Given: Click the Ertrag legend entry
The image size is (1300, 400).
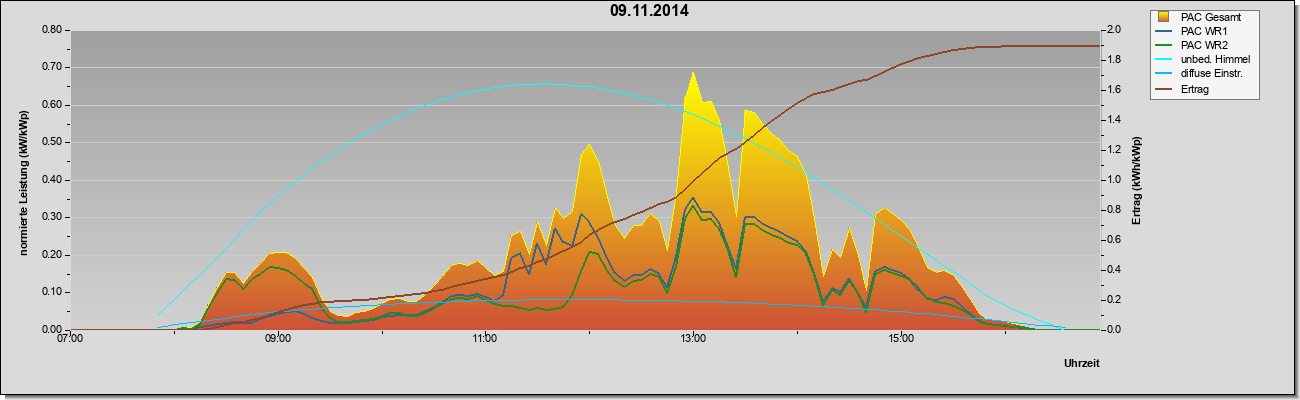Looking at the screenshot, I should point(1187,89).
